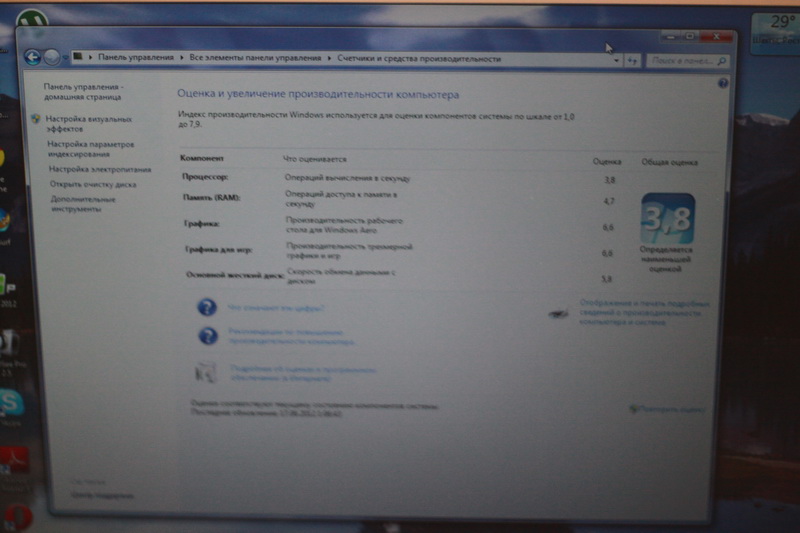Click the 29° weather gadget on desktop
This screenshot has width=800, height=533.
click(x=777, y=32)
